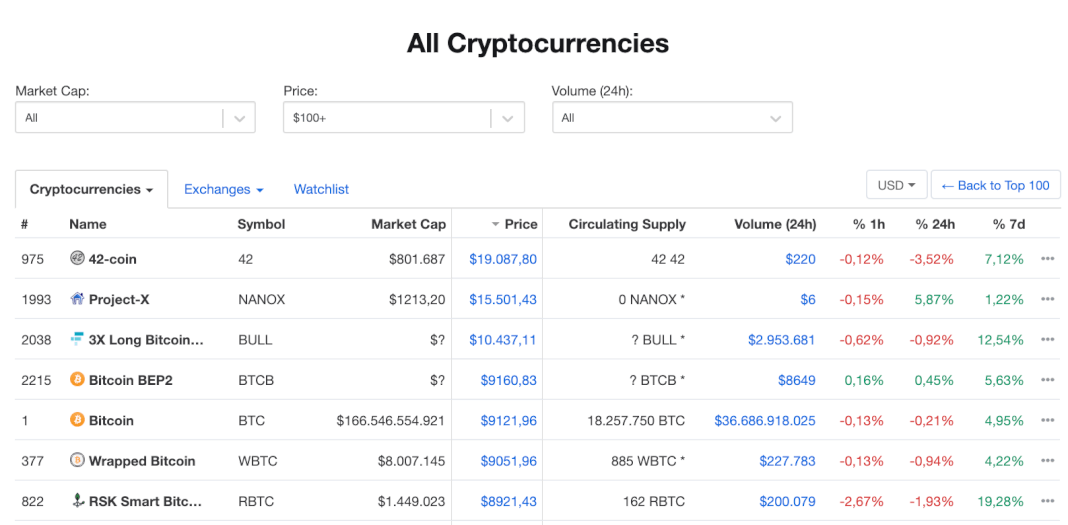Open the 42-coin name link
This screenshot has width=1068, height=525.
click(x=112, y=259)
